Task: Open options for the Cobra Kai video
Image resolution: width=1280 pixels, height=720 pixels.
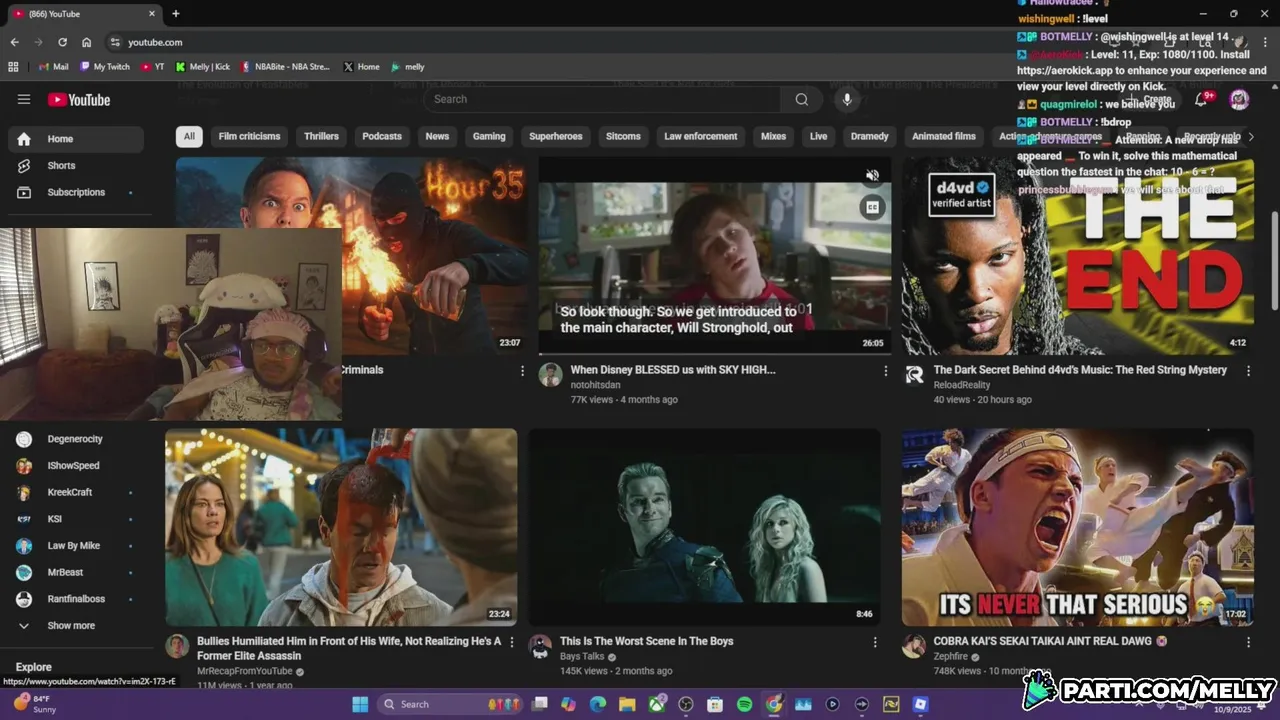Action: 1248,642
